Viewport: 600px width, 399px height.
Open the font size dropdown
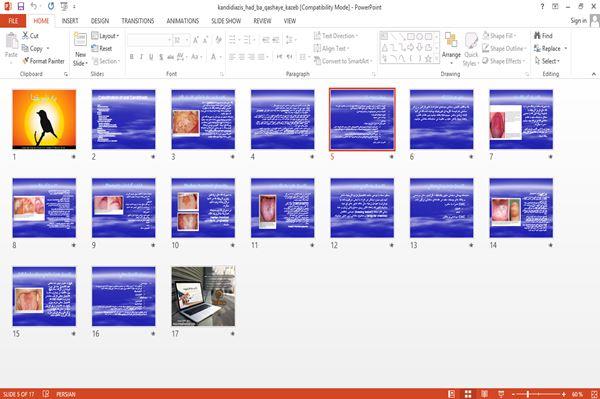click(187, 40)
